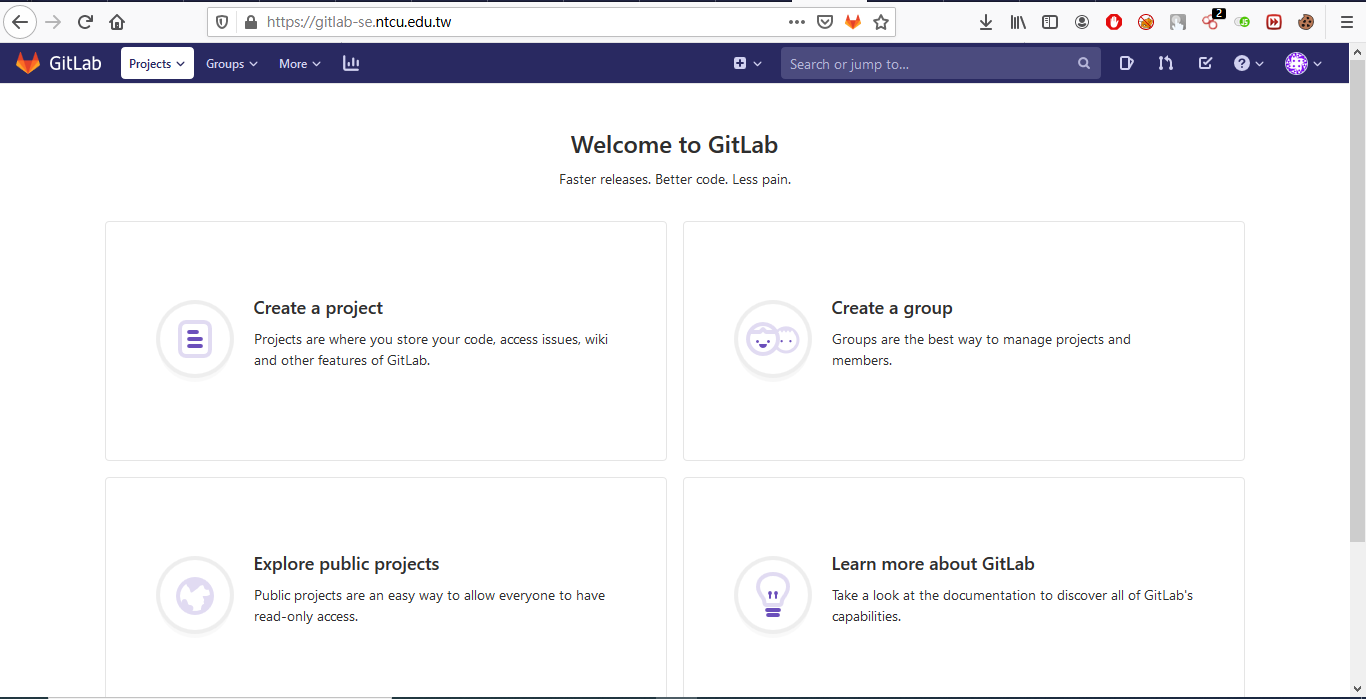1366x699 pixels.
Task: Click the 'Groups are the best way' description
Action: [981, 350]
